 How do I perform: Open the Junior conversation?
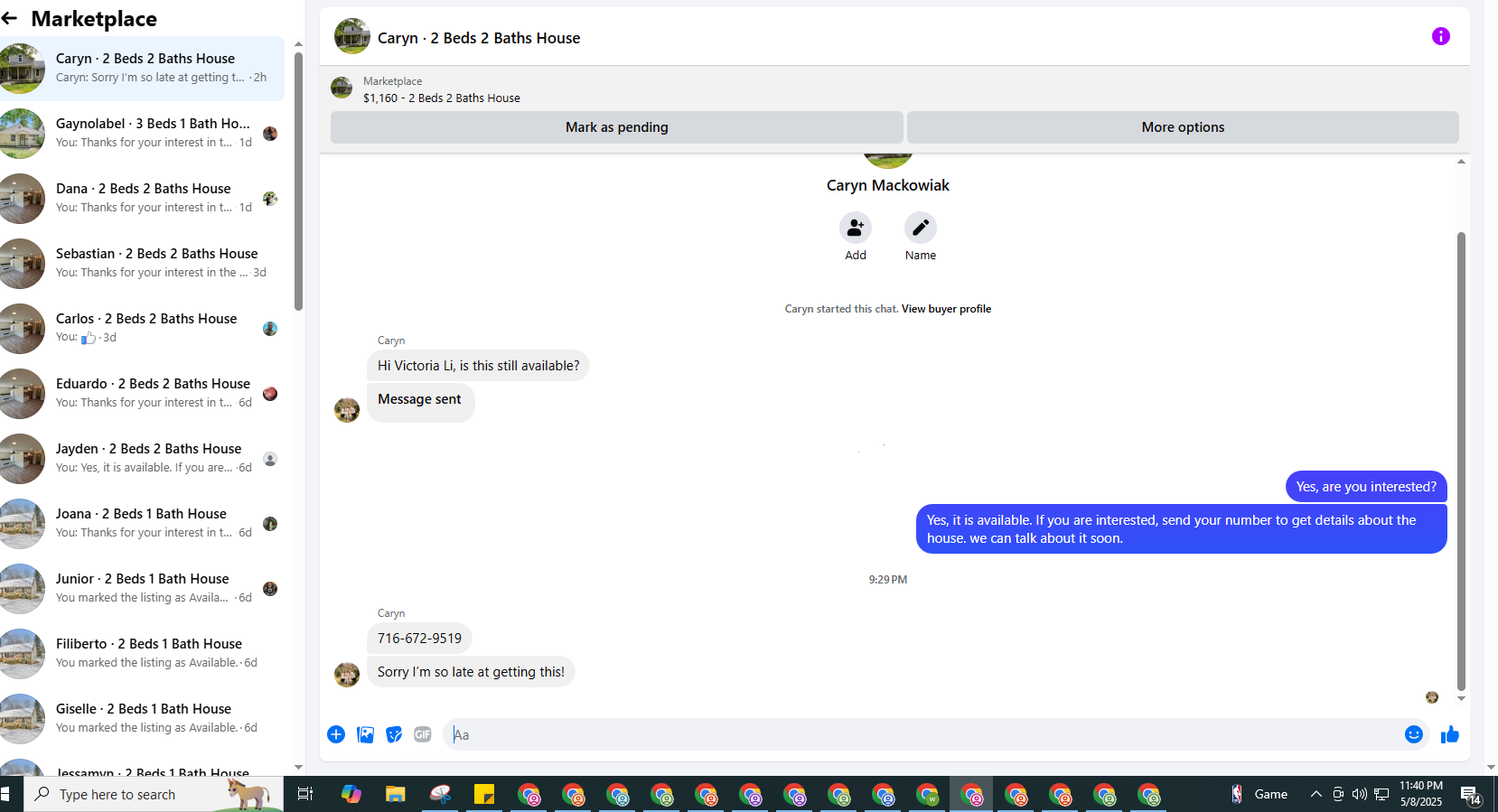click(x=142, y=588)
